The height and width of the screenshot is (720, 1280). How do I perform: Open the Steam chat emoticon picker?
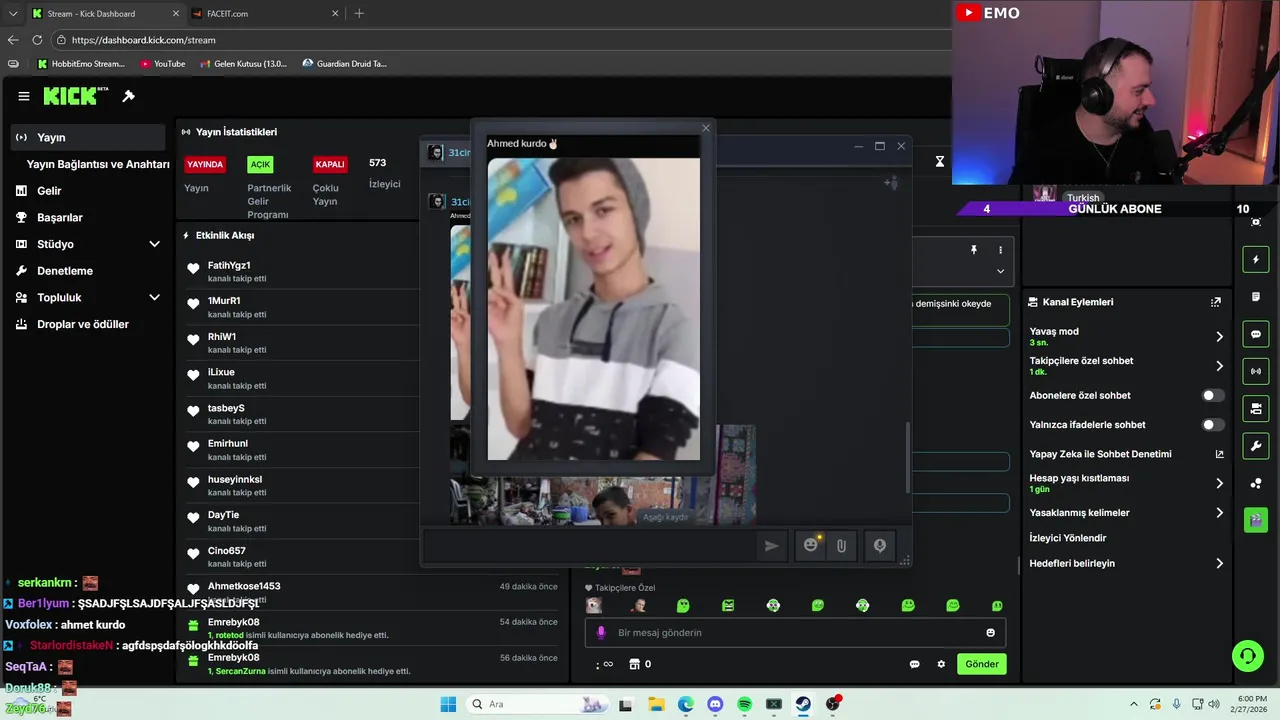[811, 545]
